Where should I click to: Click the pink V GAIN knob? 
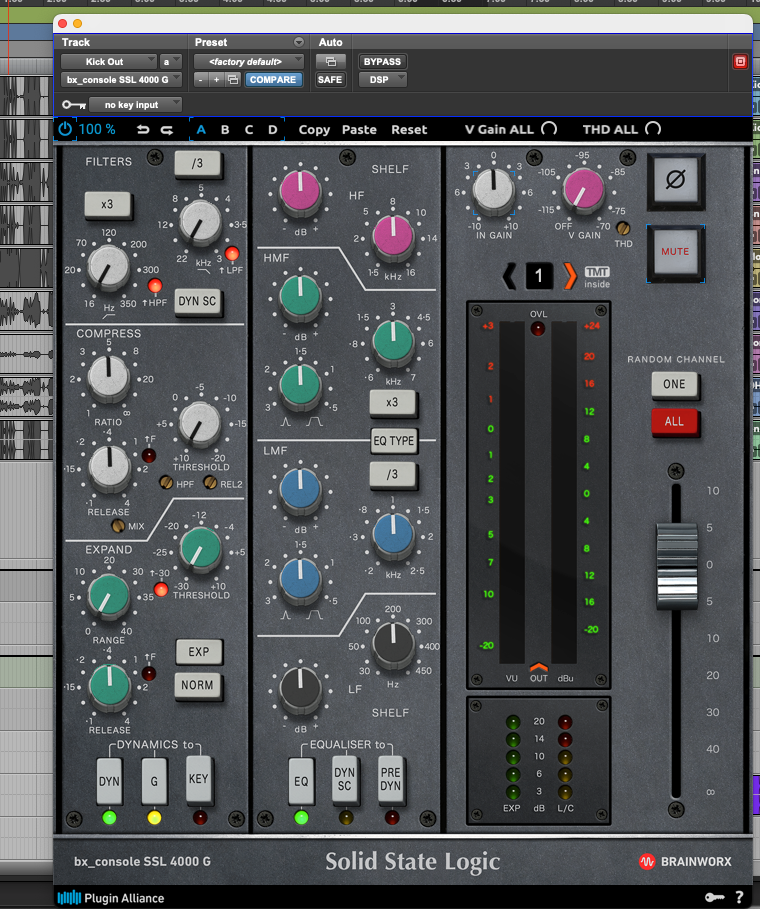[584, 190]
